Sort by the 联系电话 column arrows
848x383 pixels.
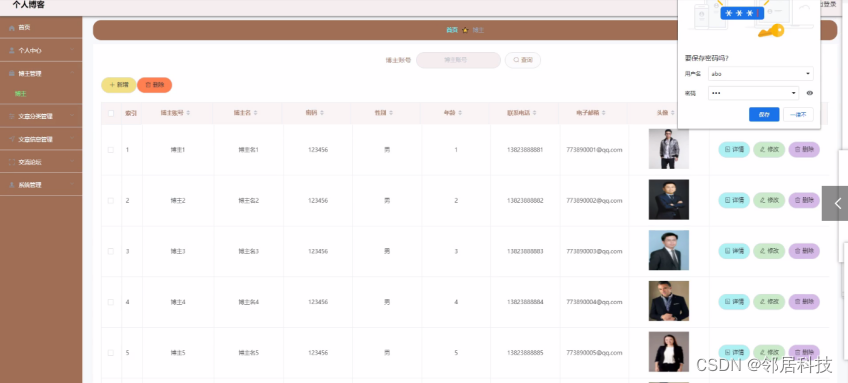pyautogui.click(x=534, y=113)
